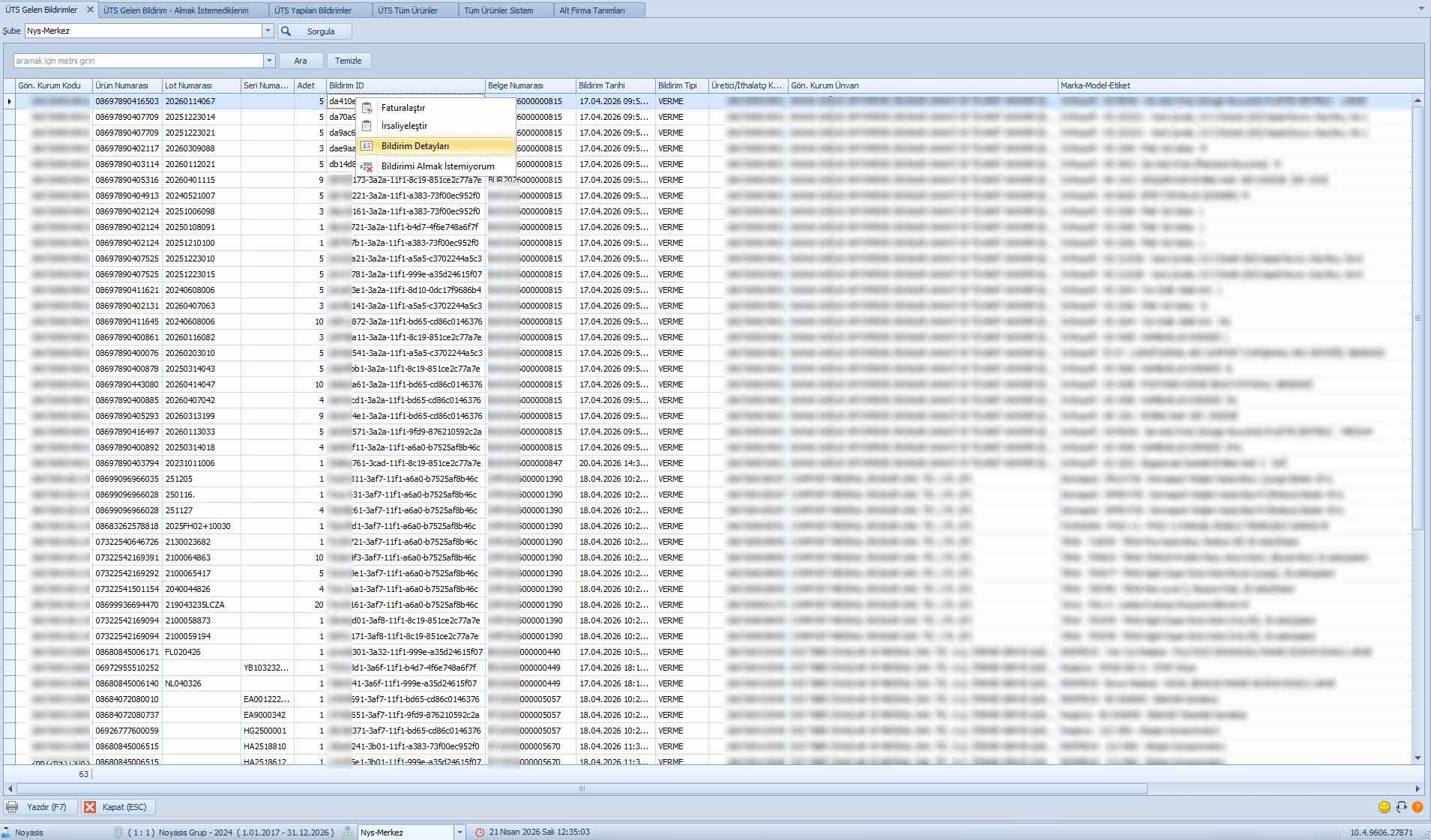Click the Temizle button

[x=348, y=61]
